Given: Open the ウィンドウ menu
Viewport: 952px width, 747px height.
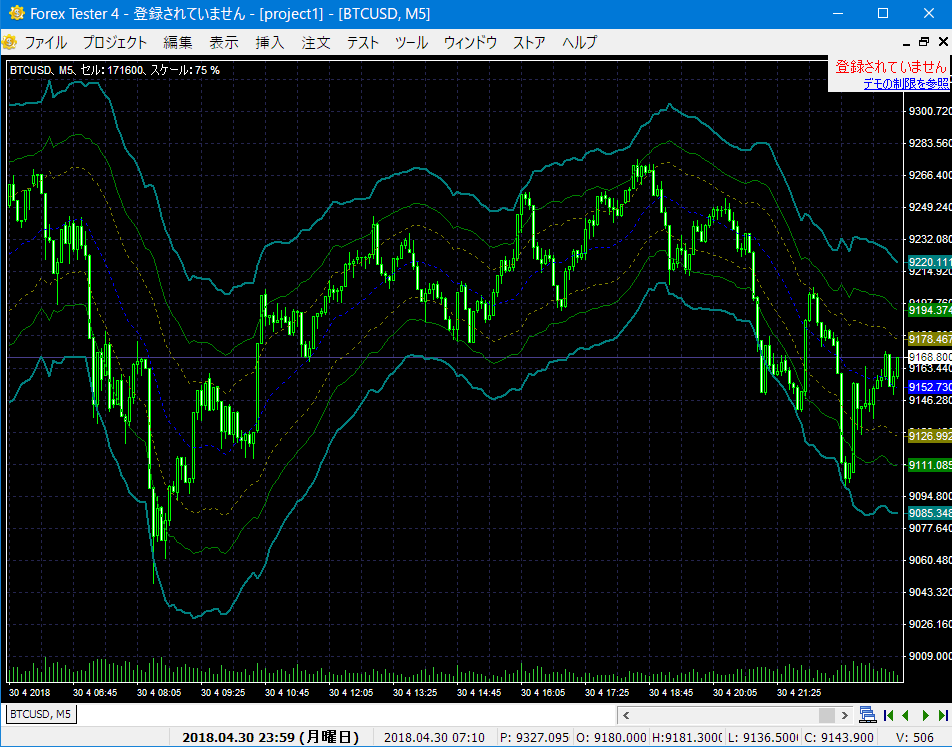Looking at the screenshot, I should [470, 43].
